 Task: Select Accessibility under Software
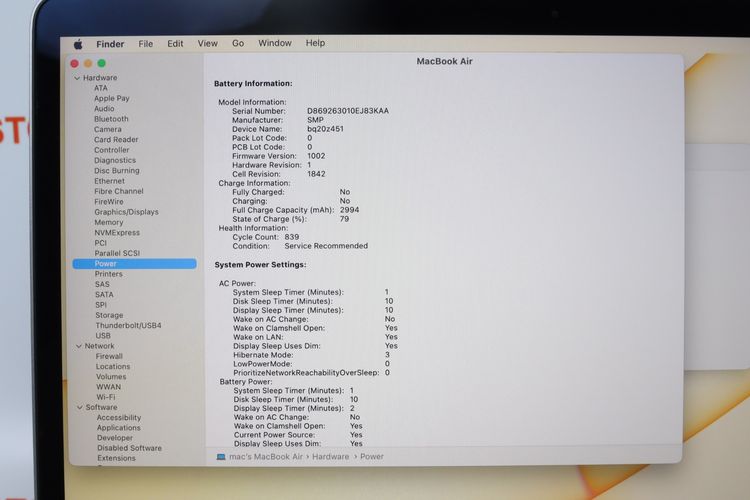point(119,418)
